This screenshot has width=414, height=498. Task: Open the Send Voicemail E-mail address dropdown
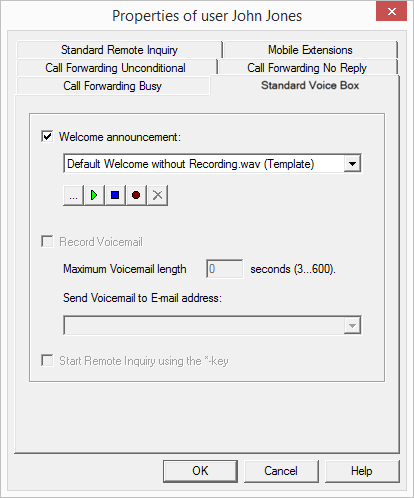pos(352,325)
